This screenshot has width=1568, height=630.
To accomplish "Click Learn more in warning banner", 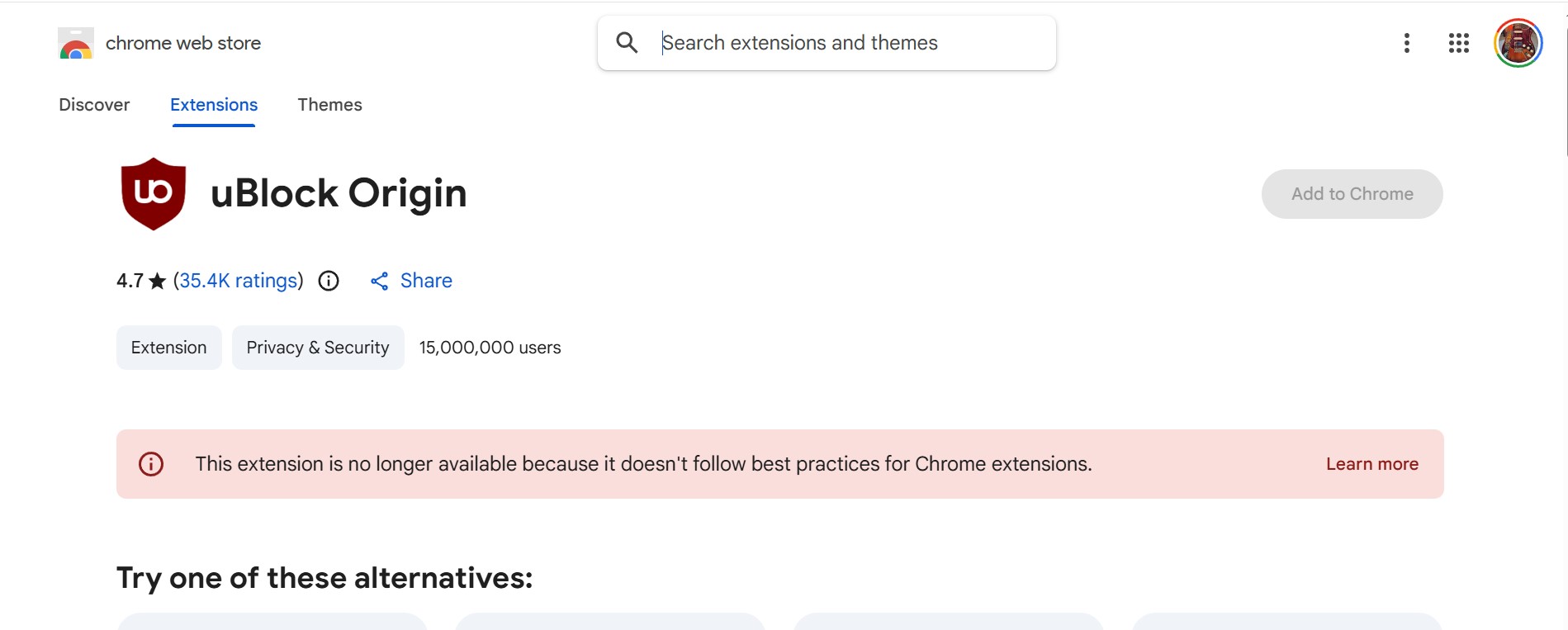I will click(x=1371, y=464).
